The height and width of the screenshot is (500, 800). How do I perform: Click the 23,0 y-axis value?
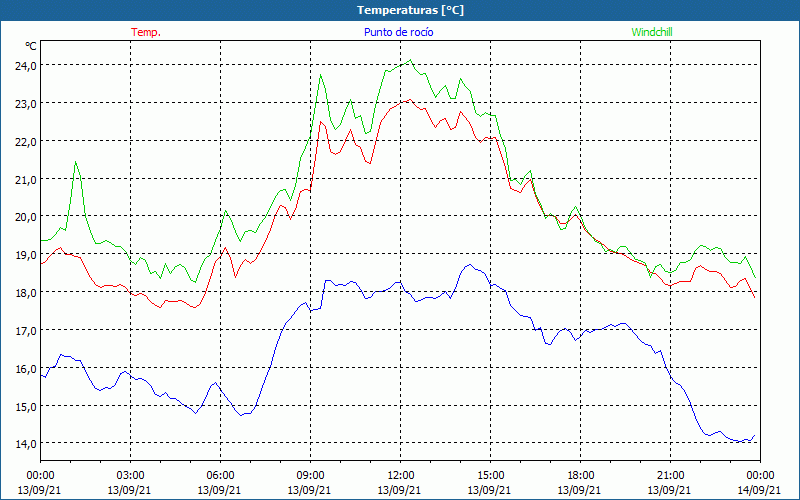pyautogui.click(x=26, y=104)
